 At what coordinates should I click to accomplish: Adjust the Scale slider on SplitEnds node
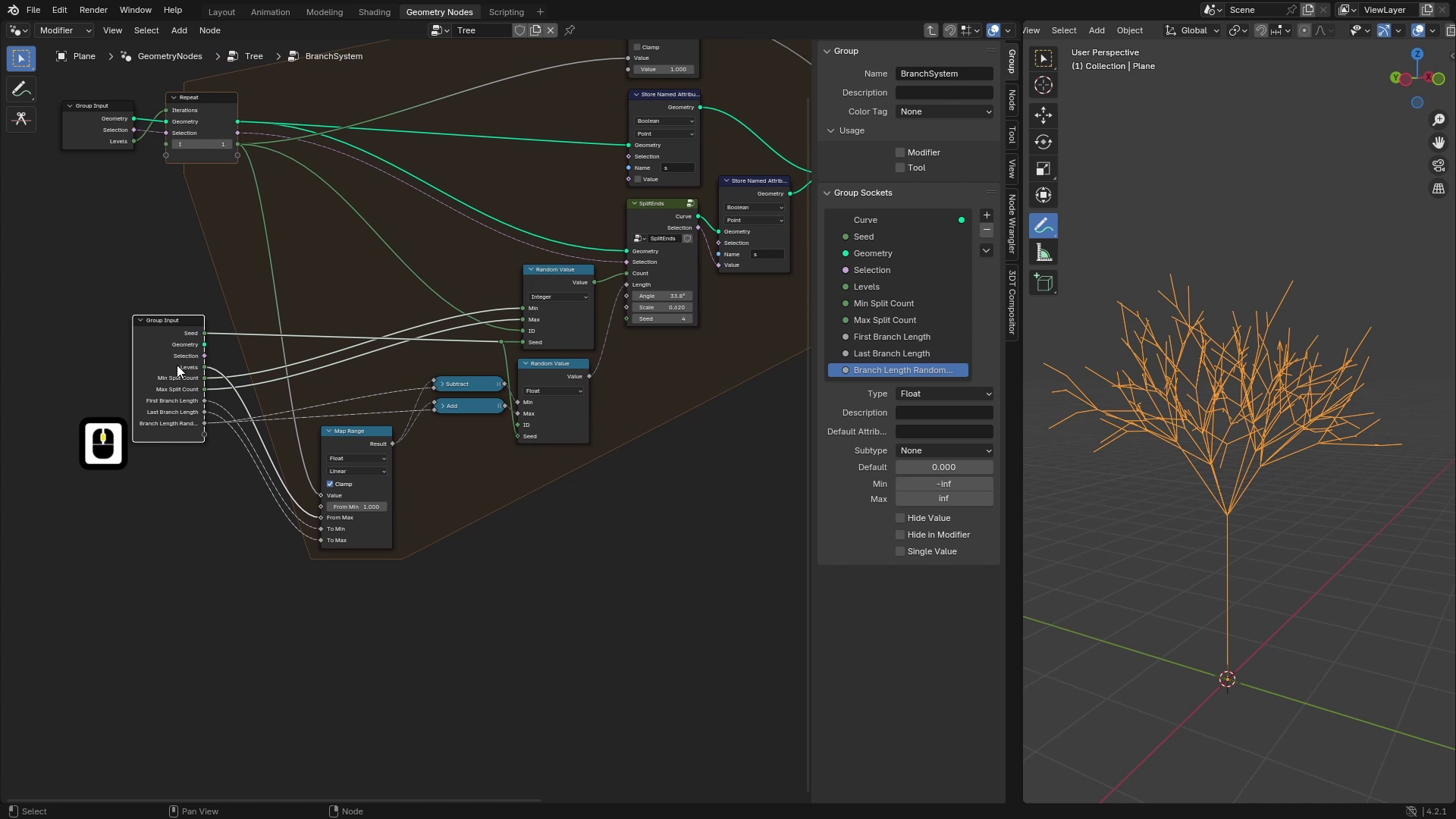tap(661, 307)
